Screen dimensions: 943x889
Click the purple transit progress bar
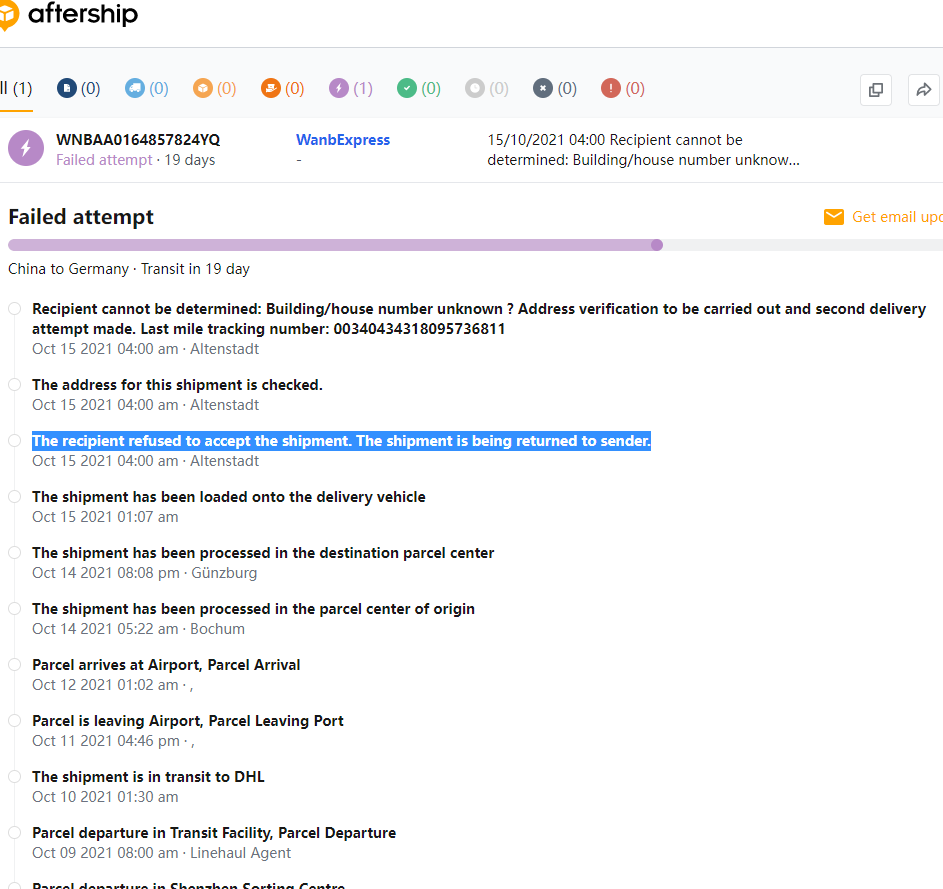tap(330, 245)
